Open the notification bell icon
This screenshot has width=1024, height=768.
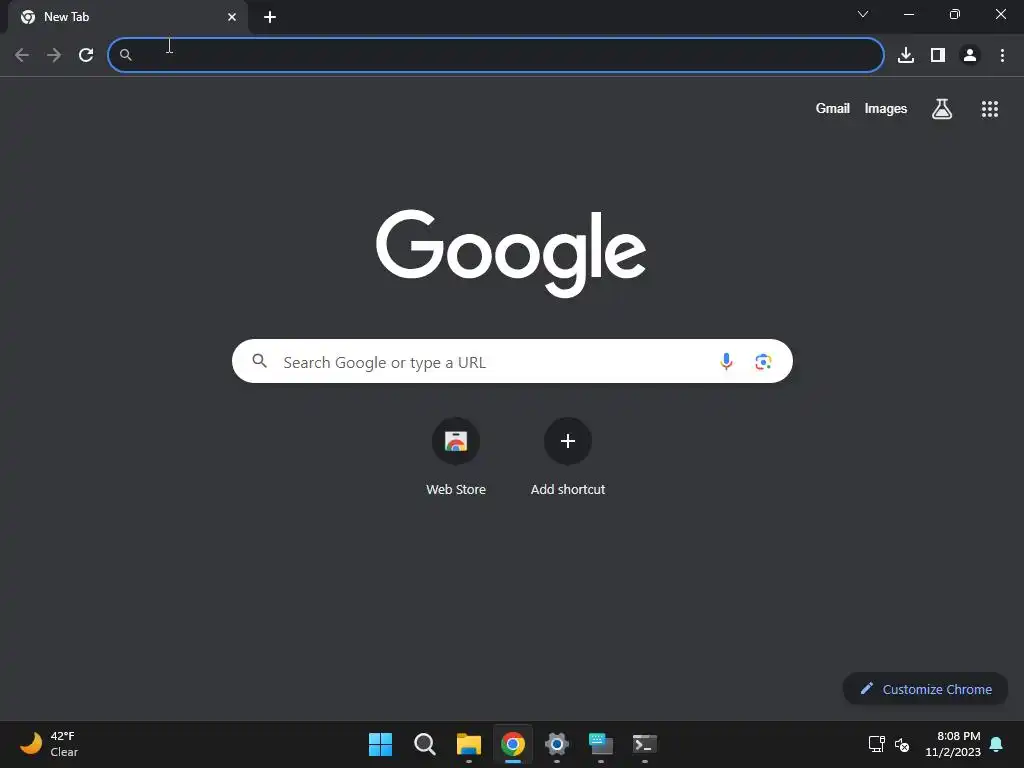coord(996,744)
